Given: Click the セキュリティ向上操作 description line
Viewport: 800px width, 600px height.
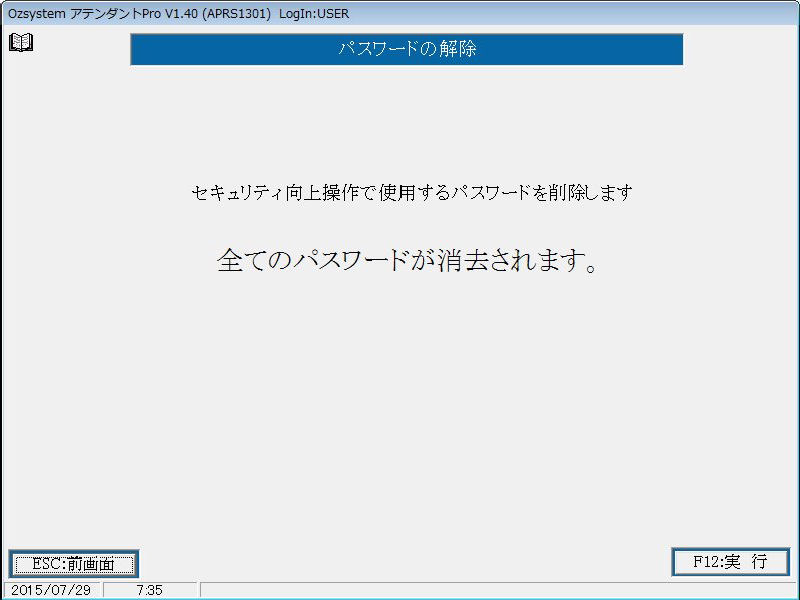Looking at the screenshot, I should 412,193.
